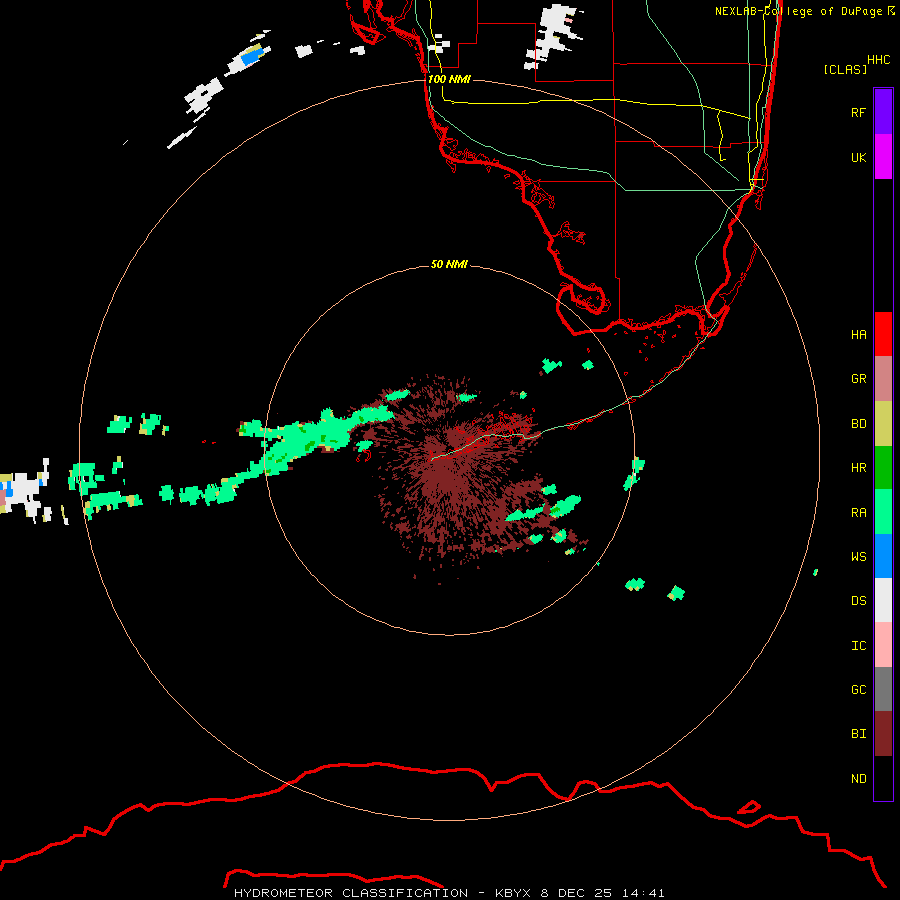Click the HR legend label
Viewport: 900px width, 900px height.
point(859,468)
